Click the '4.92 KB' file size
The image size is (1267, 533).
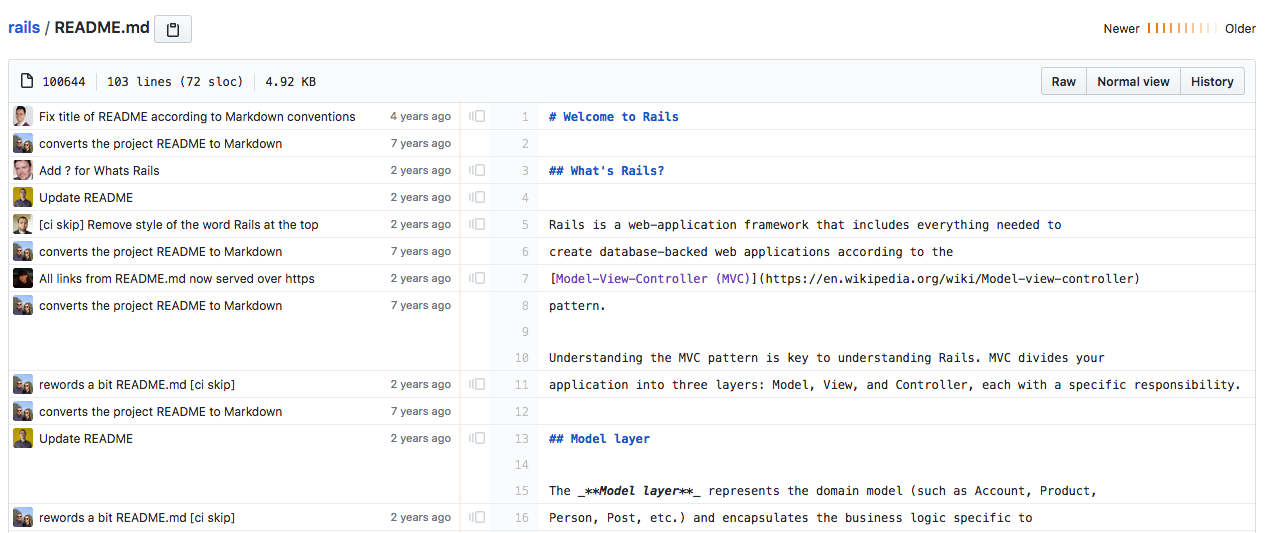coord(291,82)
